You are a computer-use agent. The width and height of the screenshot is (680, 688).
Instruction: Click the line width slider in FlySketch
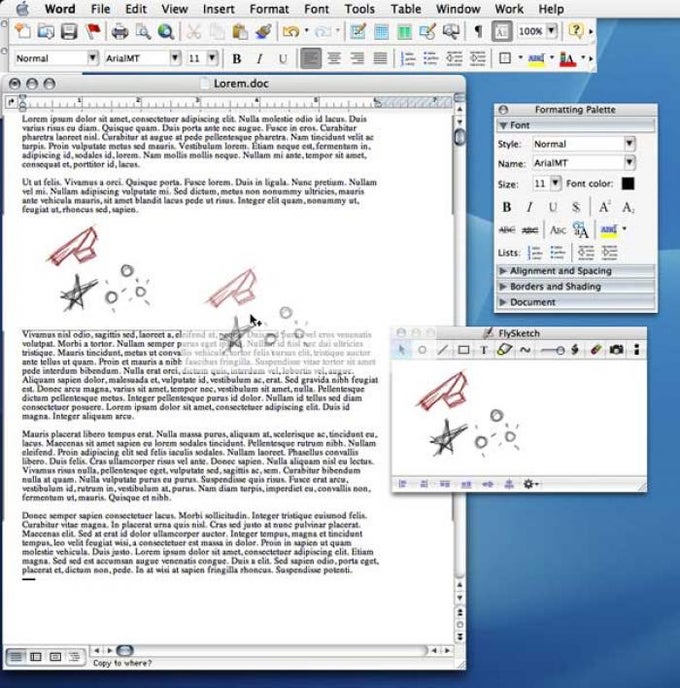[x=552, y=350]
